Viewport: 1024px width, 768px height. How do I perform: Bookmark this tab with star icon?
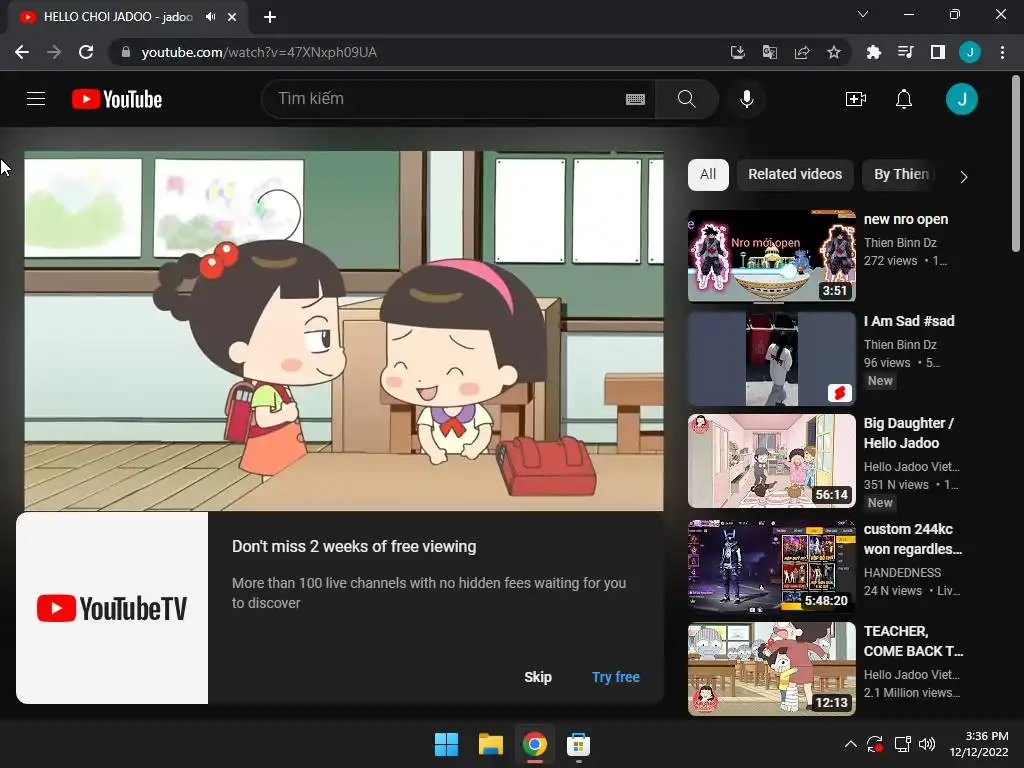coord(834,52)
